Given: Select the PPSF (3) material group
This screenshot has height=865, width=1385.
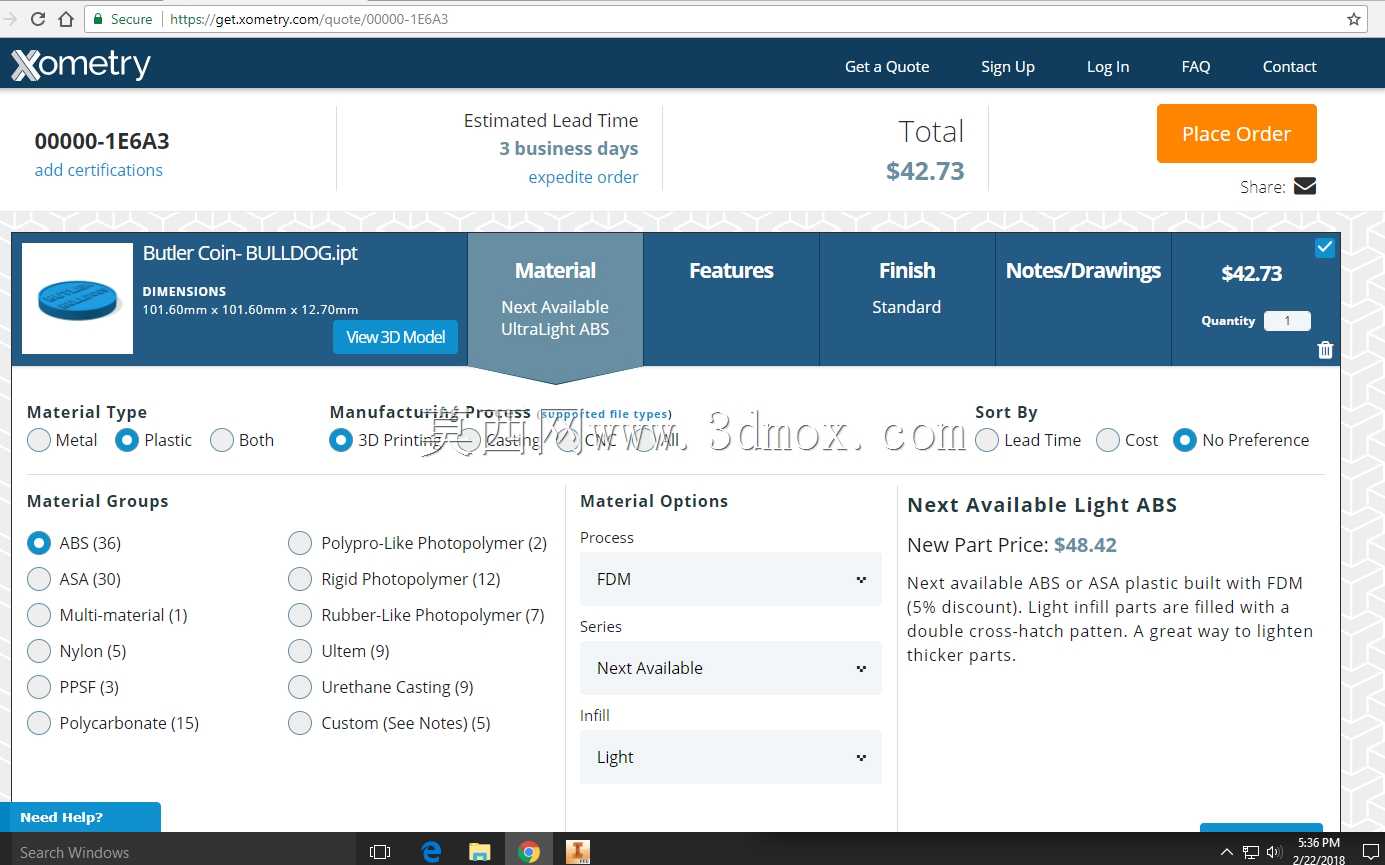Looking at the screenshot, I should click(x=39, y=687).
